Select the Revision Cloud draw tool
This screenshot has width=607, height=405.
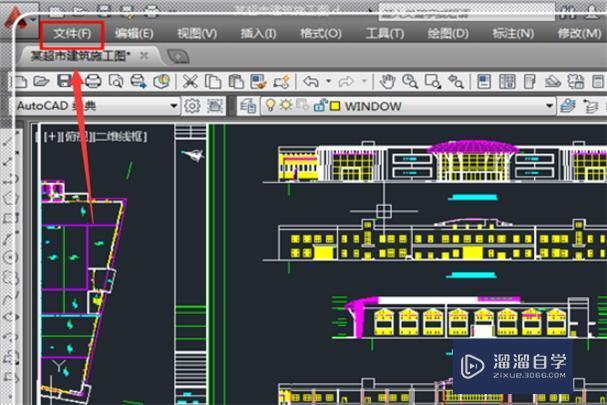click(10, 278)
